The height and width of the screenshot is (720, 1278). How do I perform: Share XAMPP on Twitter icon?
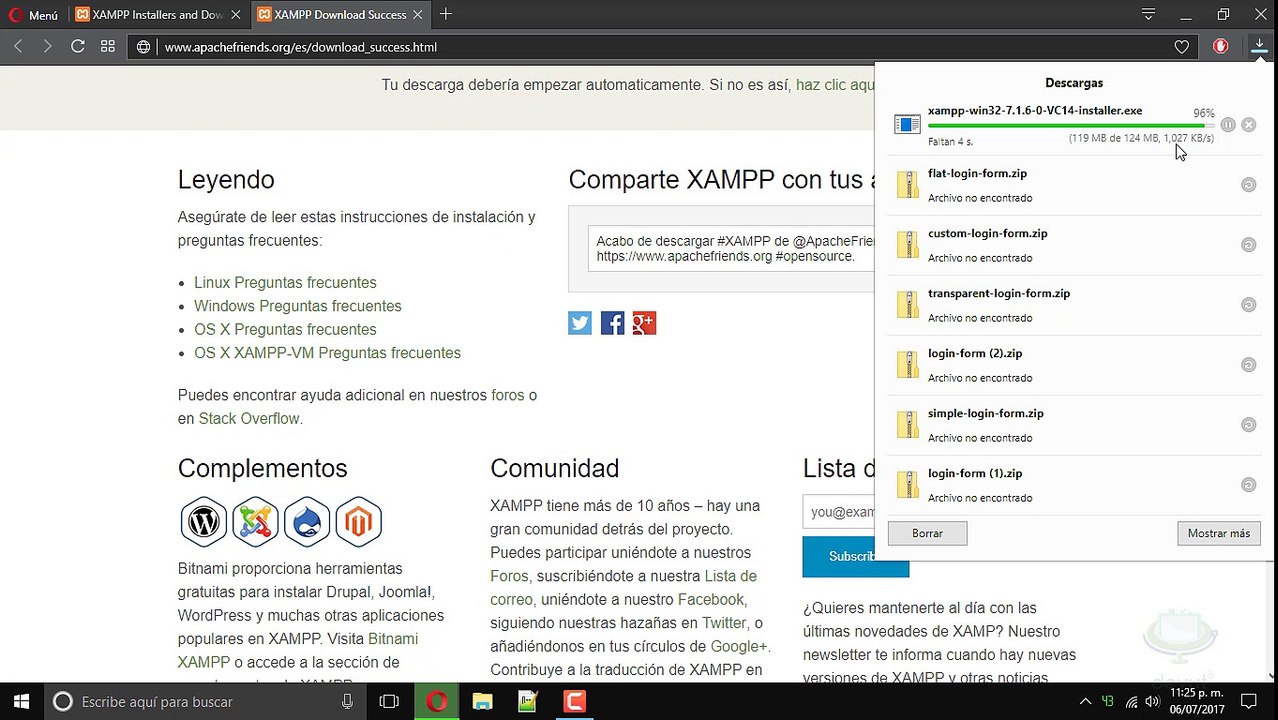580,323
